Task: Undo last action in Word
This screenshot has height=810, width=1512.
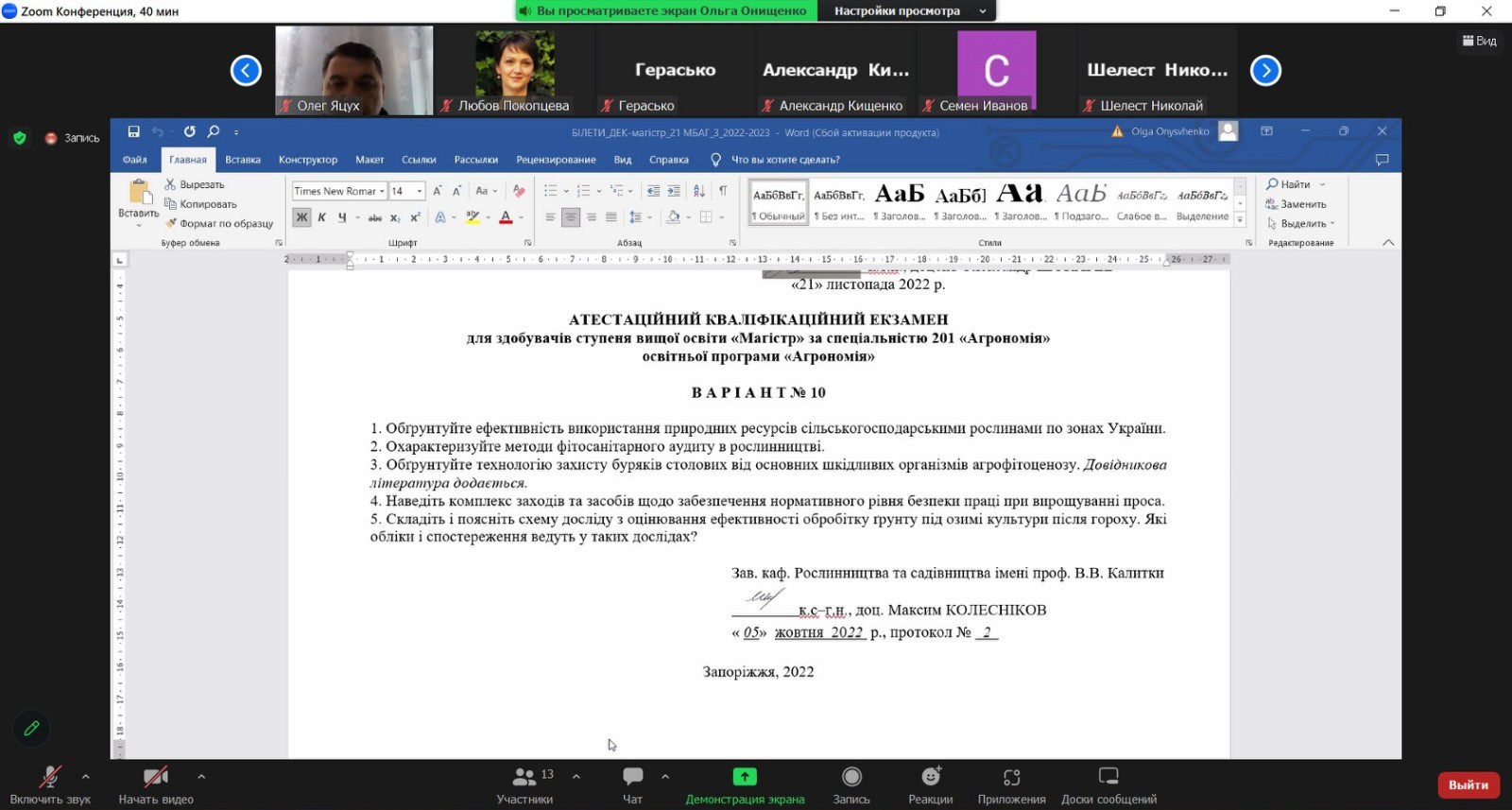Action: (158, 131)
